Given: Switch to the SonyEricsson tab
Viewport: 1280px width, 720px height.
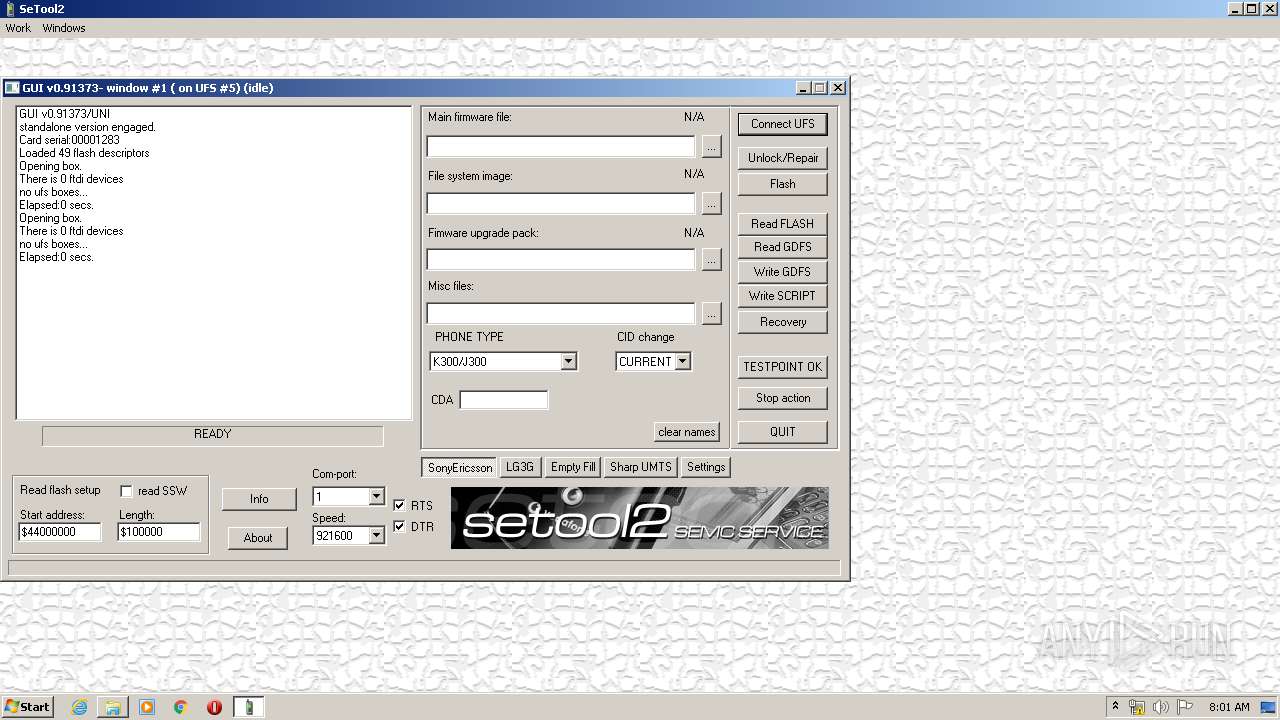Looking at the screenshot, I should point(460,467).
